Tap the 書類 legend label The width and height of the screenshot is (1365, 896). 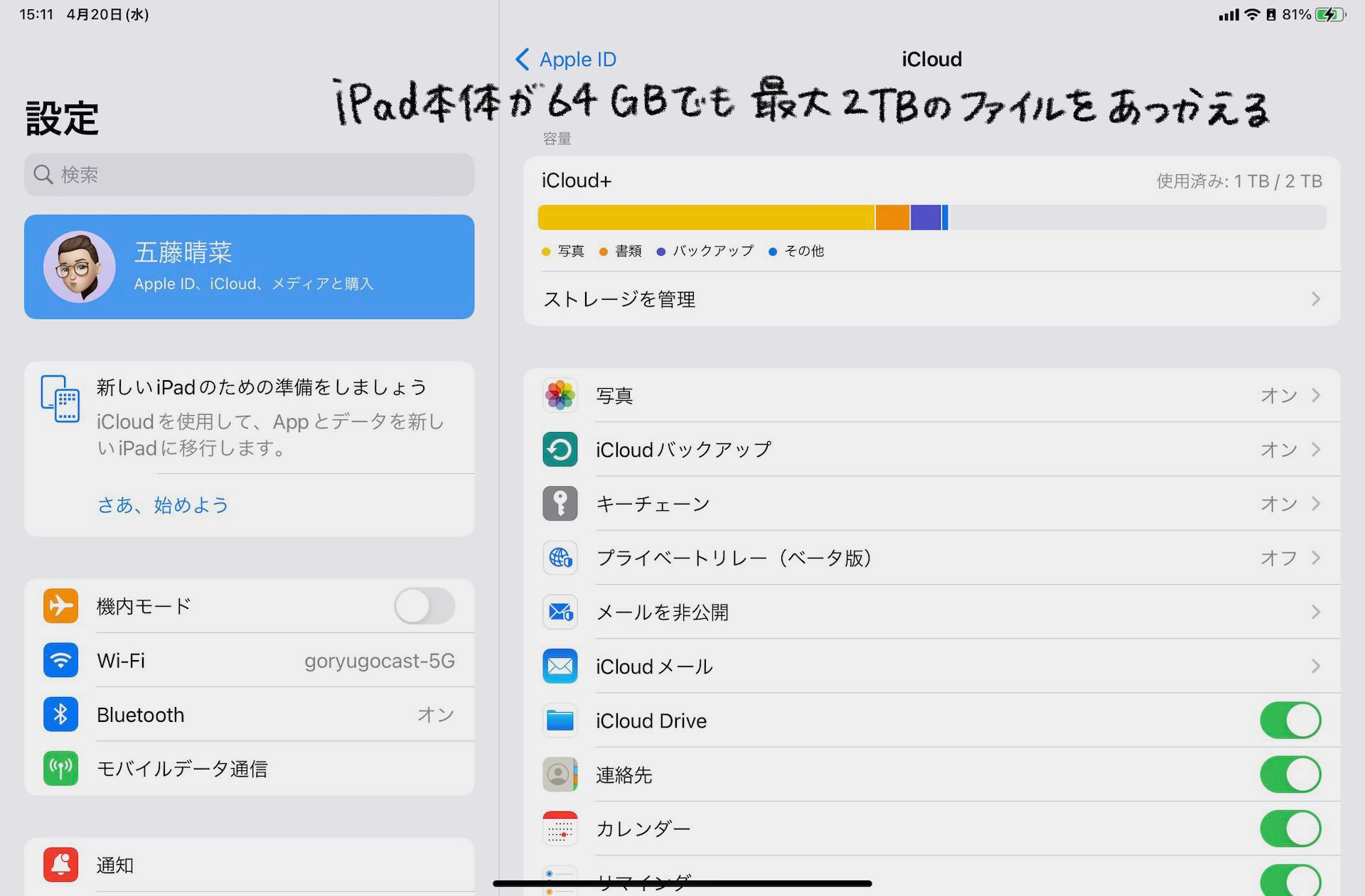[x=628, y=251]
